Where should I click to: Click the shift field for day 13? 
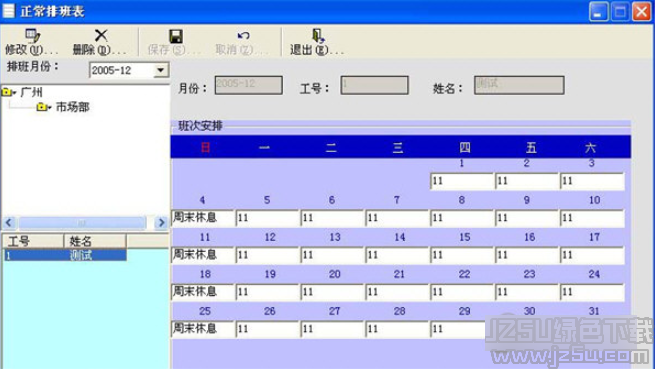click(x=333, y=254)
